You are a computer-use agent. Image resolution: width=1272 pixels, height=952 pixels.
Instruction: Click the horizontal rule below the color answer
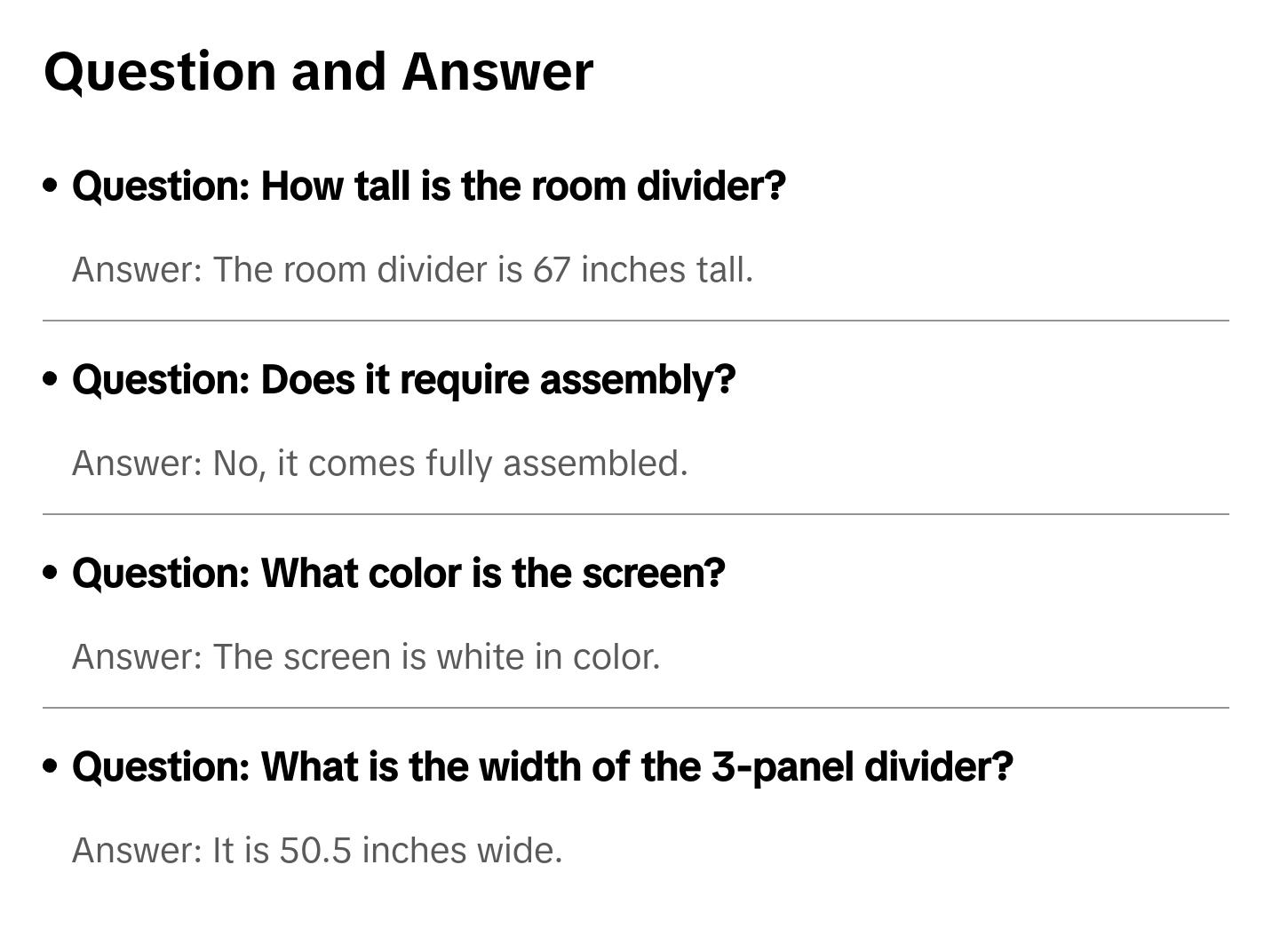pyautogui.click(x=636, y=708)
